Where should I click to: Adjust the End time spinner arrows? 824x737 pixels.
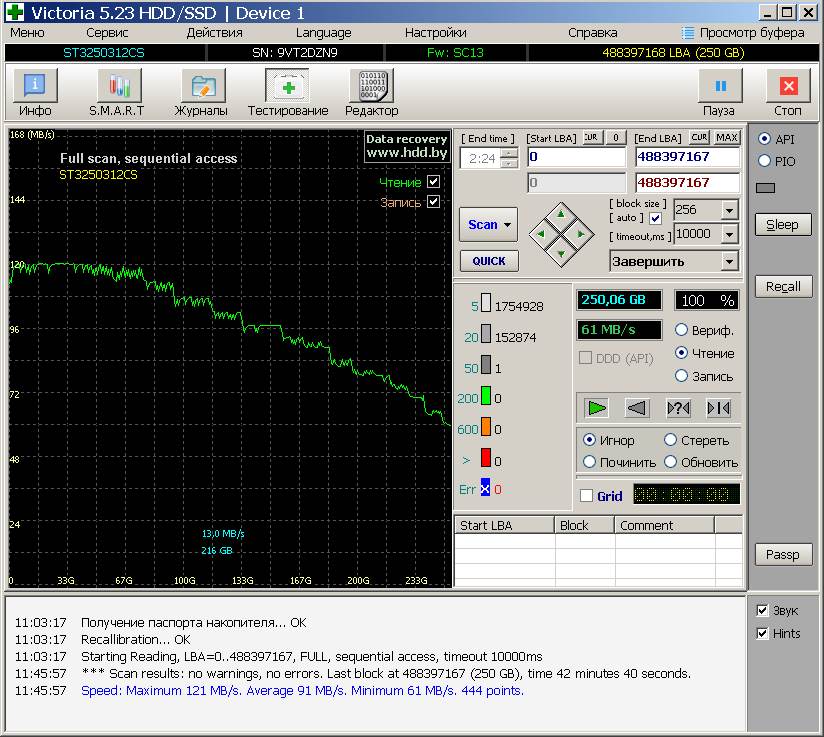(x=509, y=158)
